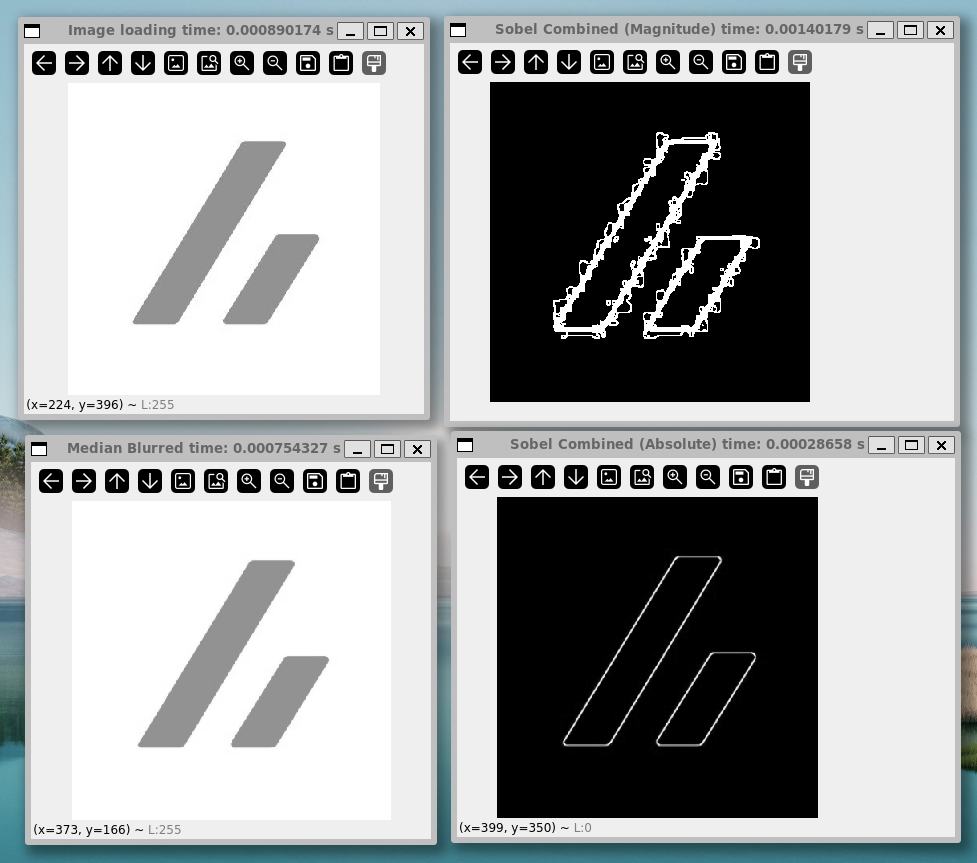Viewport: 977px width, 863px height.
Task: Maximize the Median Blurred window
Action: click(x=388, y=449)
